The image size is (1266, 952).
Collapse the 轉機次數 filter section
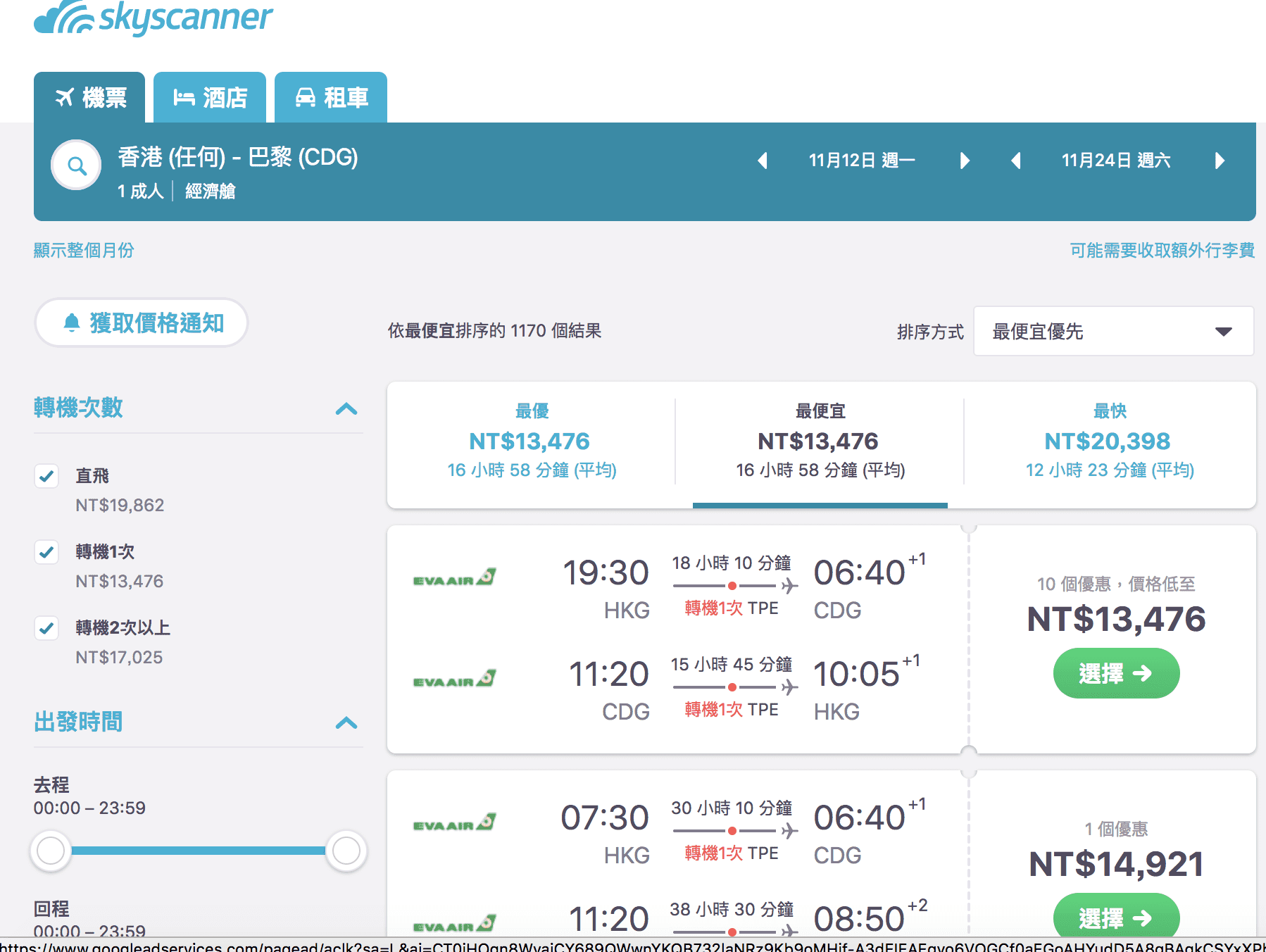pos(346,408)
